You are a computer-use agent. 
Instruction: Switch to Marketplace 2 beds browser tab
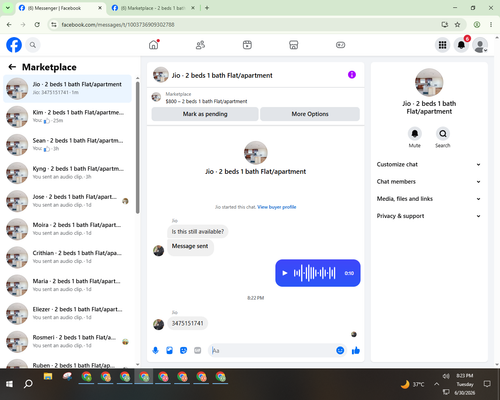[153, 8]
